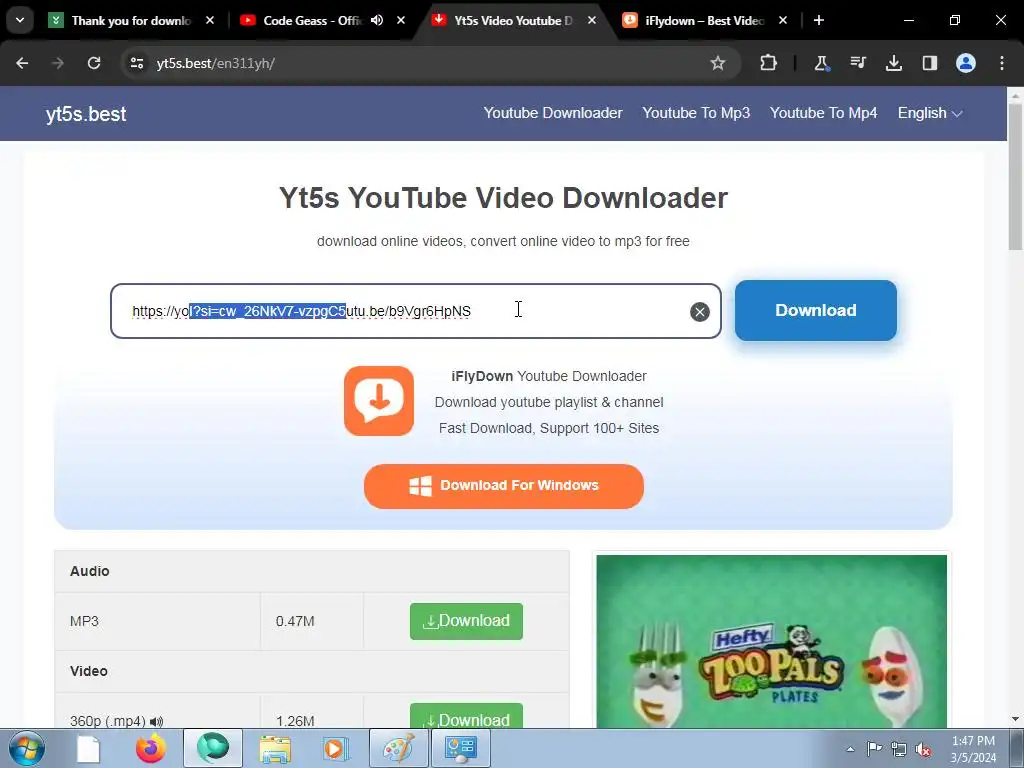The image size is (1024, 768).
Task: Click the MP3 size '0.47M' cell
Action: [295, 621]
